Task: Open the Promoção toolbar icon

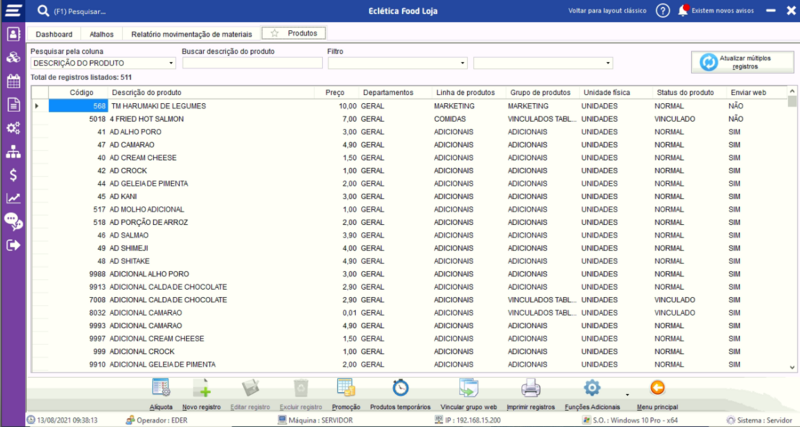Action: [346, 389]
